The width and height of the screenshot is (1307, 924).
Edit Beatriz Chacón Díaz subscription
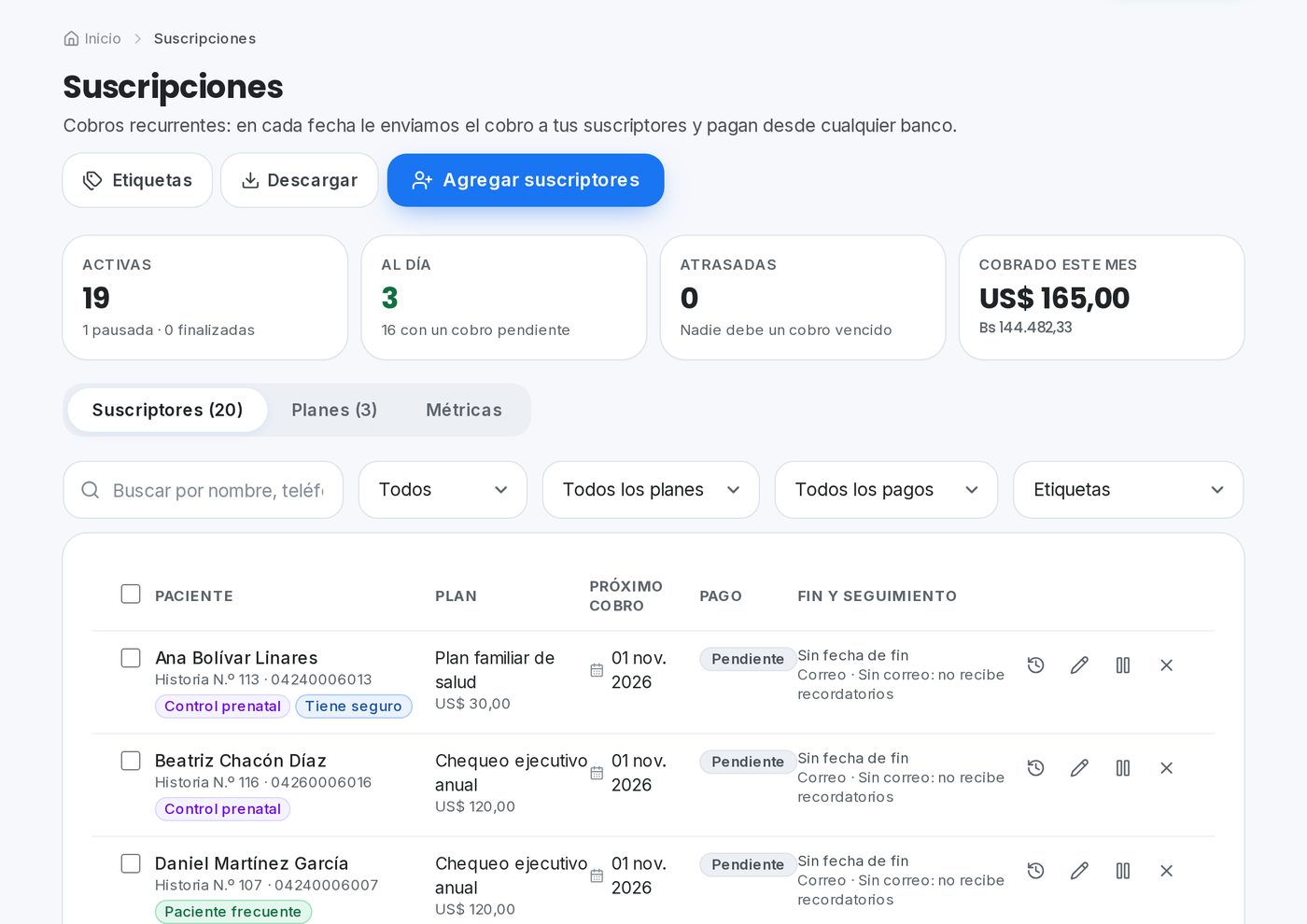point(1079,768)
